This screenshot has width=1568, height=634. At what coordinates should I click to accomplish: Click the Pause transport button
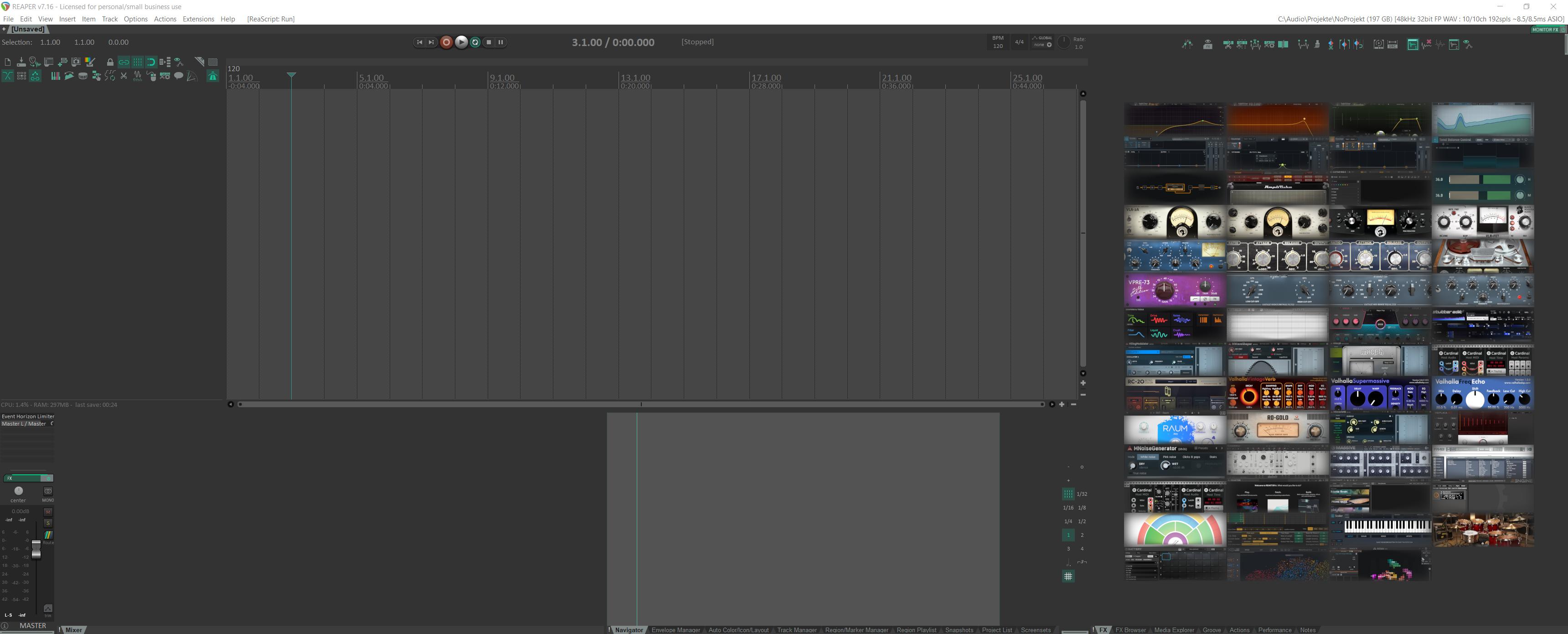pos(500,42)
